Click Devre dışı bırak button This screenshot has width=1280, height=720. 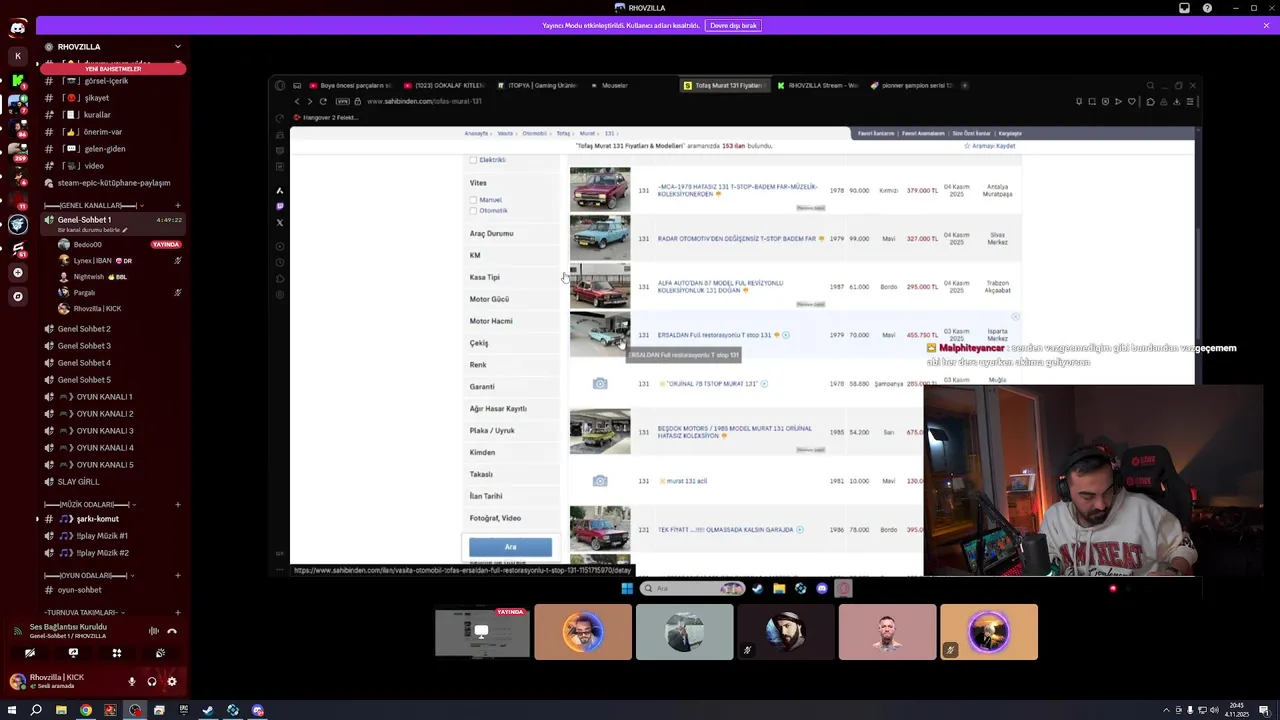click(733, 25)
